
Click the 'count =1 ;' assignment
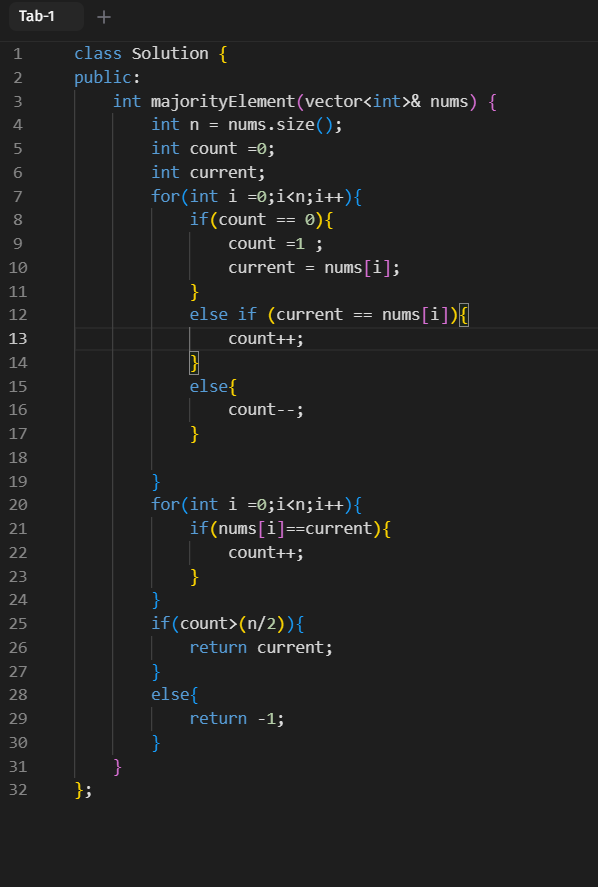(x=276, y=244)
